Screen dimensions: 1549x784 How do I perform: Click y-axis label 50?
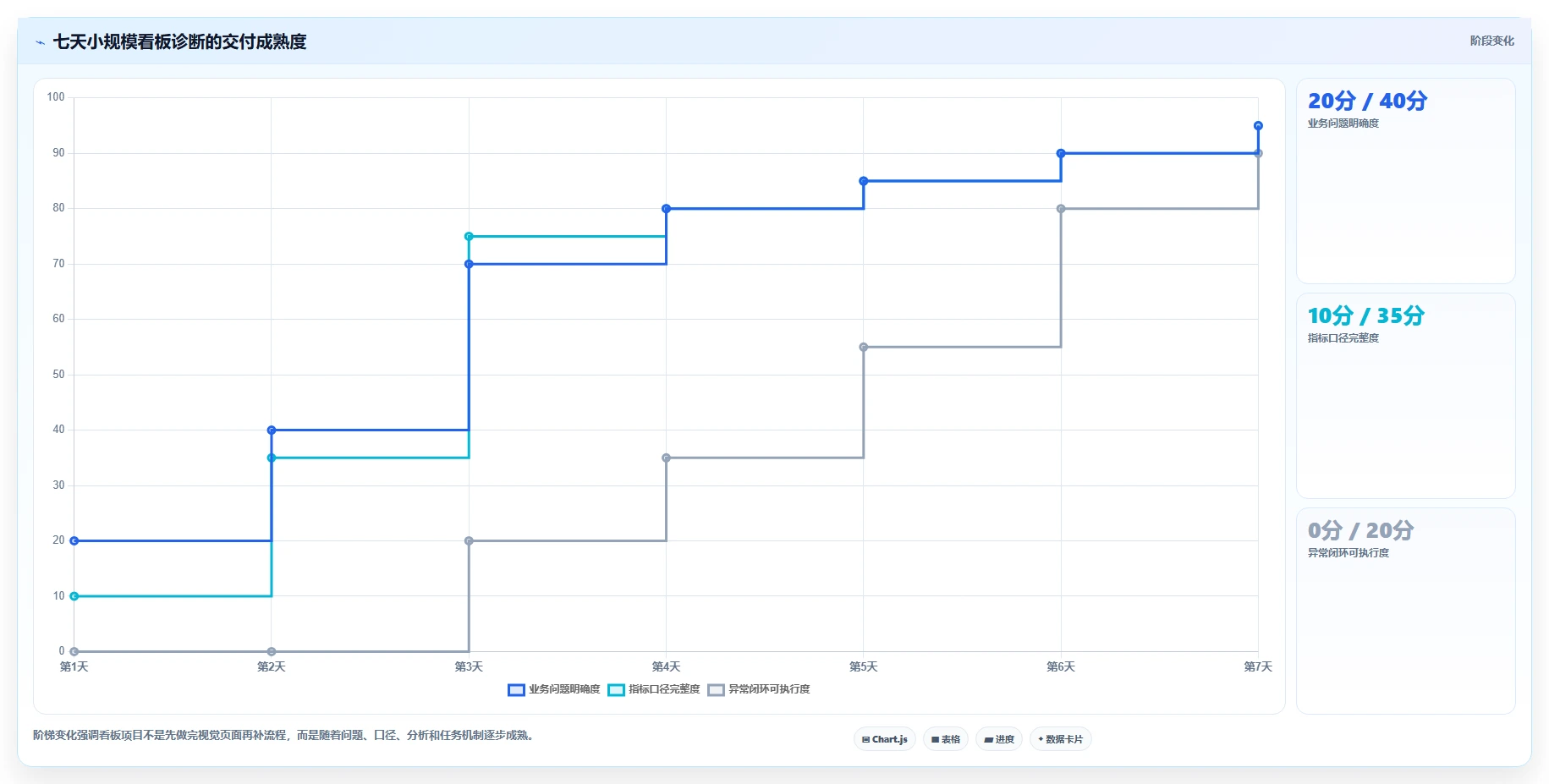pos(58,375)
